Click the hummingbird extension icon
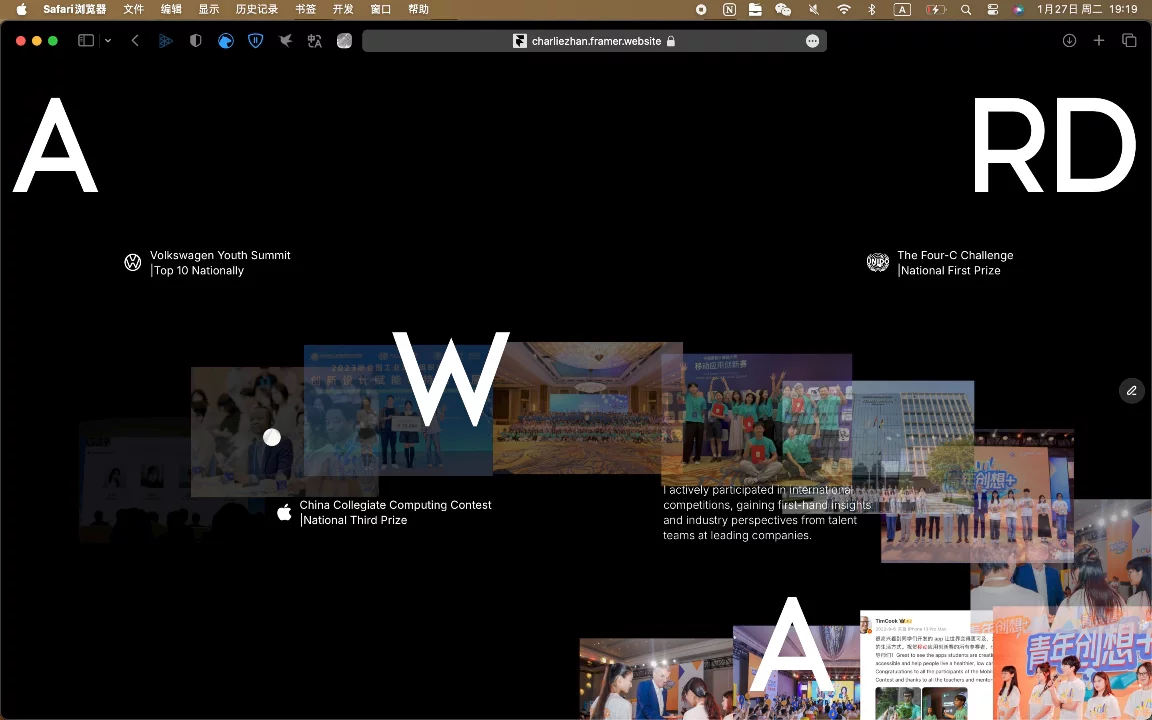1152x720 pixels. click(x=286, y=41)
